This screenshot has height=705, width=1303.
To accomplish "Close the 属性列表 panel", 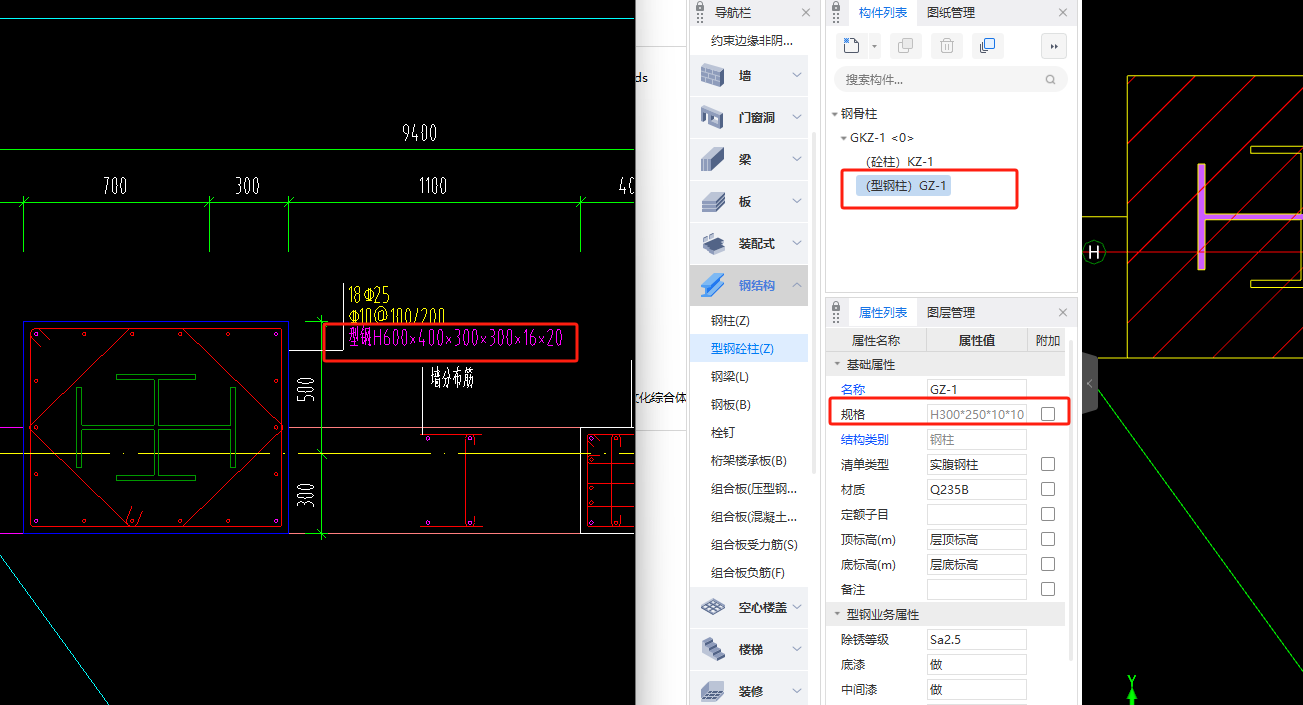I will click(x=1063, y=312).
